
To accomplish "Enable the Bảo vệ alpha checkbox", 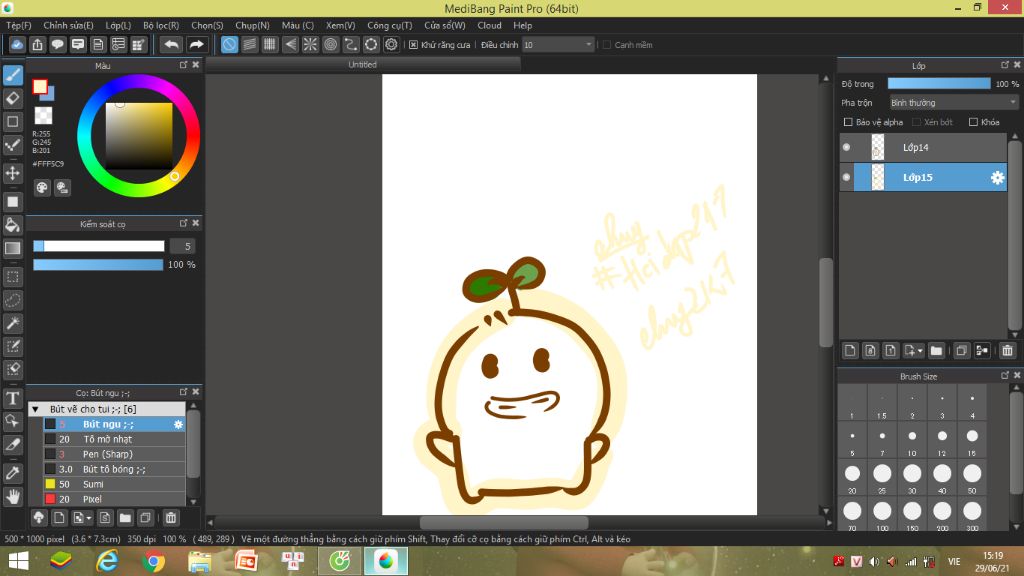I will tap(848, 122).
